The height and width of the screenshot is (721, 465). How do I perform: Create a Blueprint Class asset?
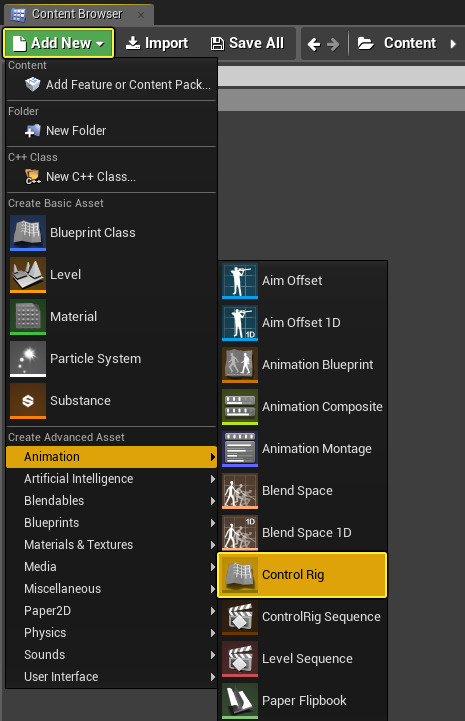tap(111, 233)
